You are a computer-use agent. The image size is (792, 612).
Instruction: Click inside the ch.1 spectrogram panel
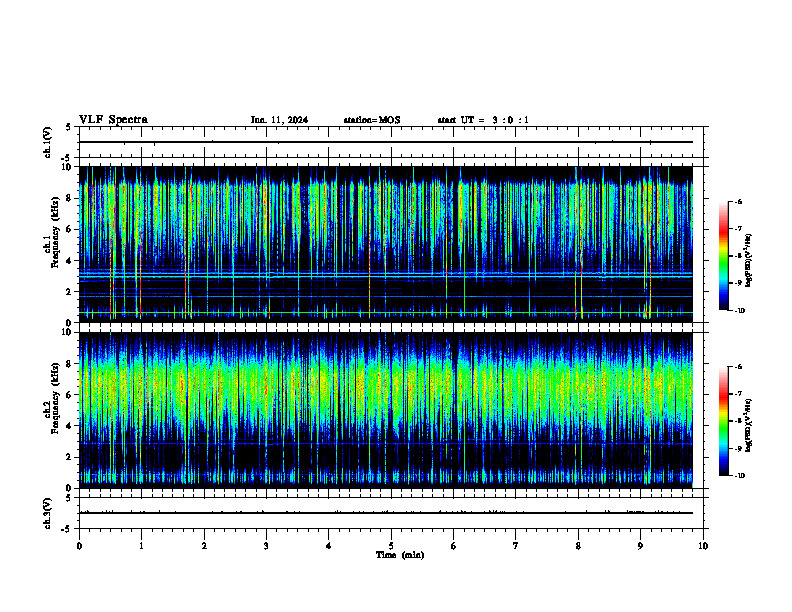point(386,244)
